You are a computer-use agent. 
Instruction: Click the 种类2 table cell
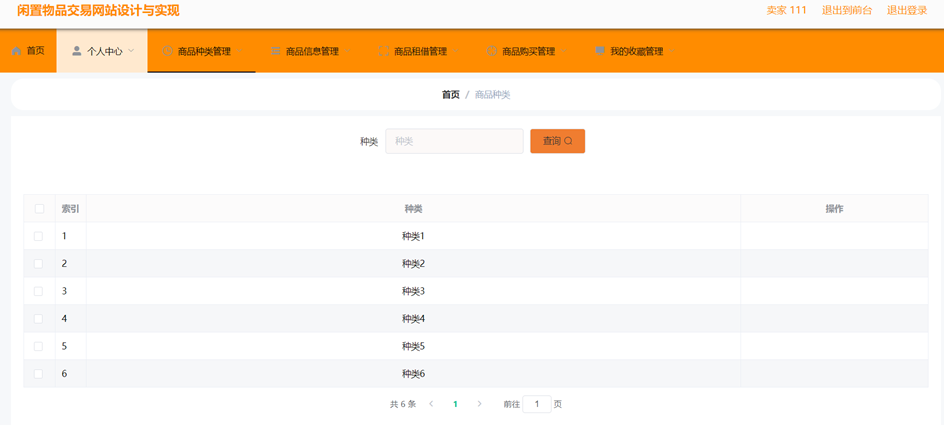click(413, 264)
